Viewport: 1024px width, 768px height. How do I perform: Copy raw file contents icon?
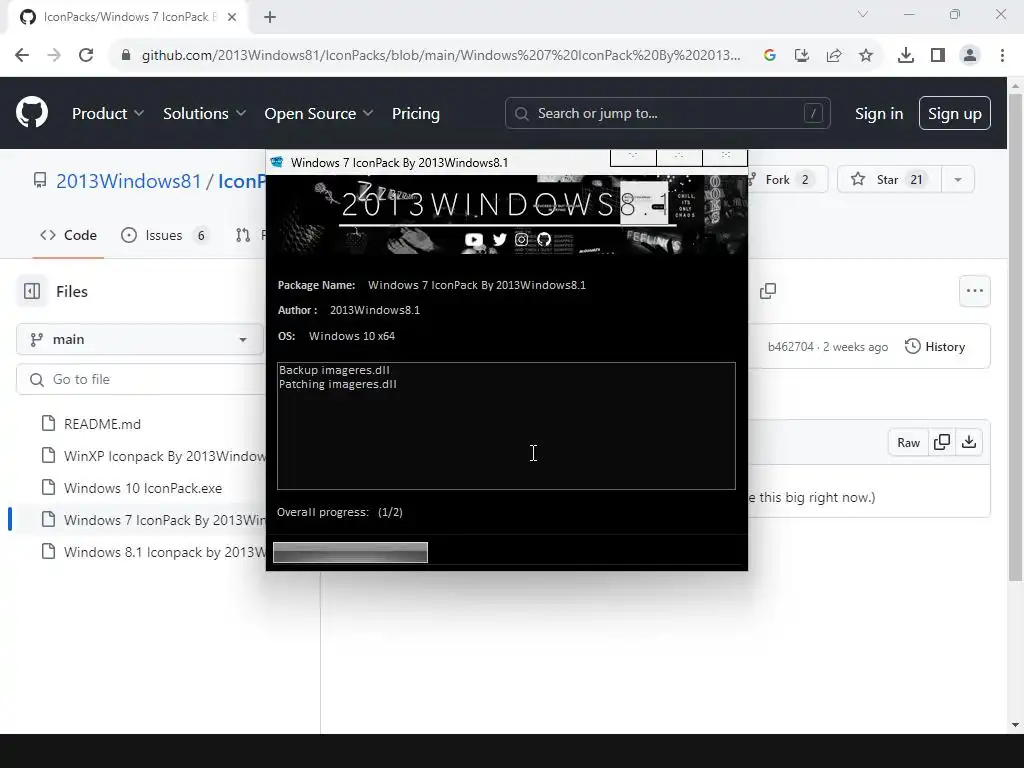pyautogui.click(x=942, y=443)
